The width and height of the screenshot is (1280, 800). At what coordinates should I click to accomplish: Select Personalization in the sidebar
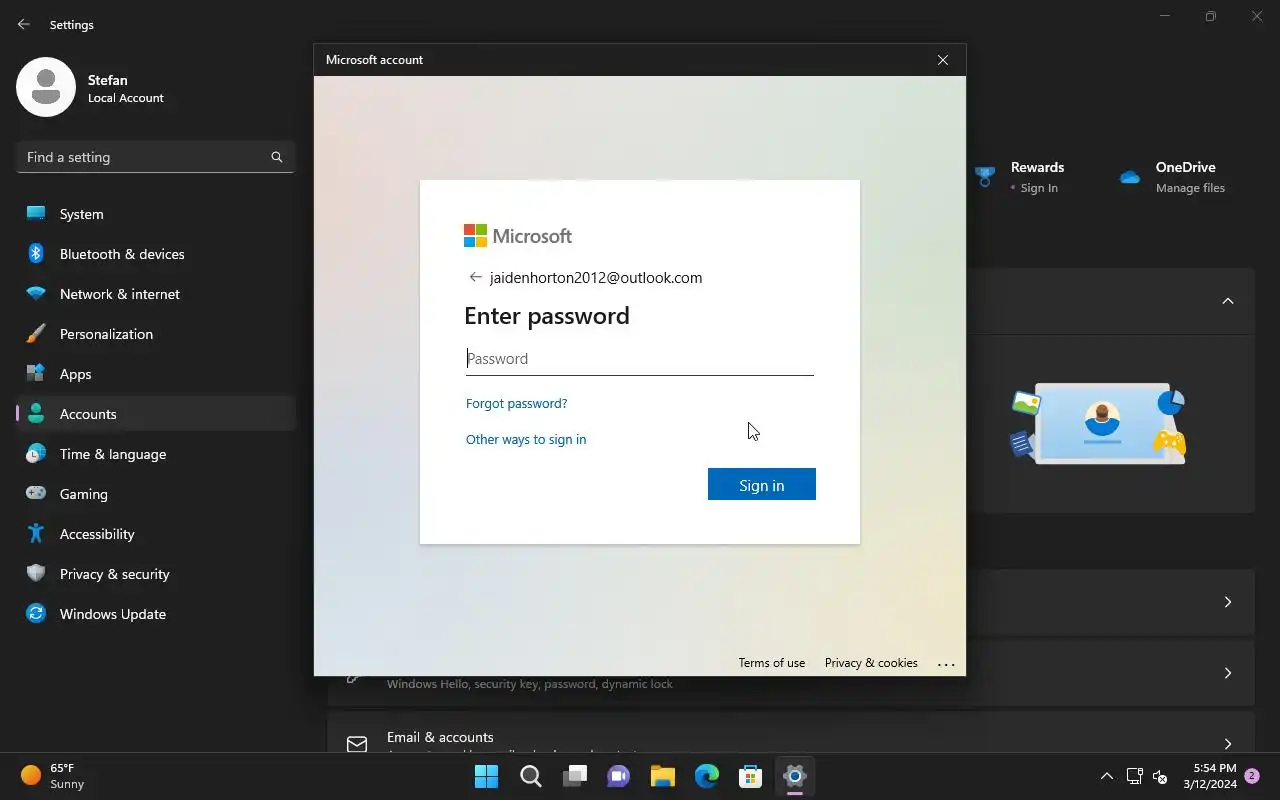pyautogui.click(x=156, y=334)
